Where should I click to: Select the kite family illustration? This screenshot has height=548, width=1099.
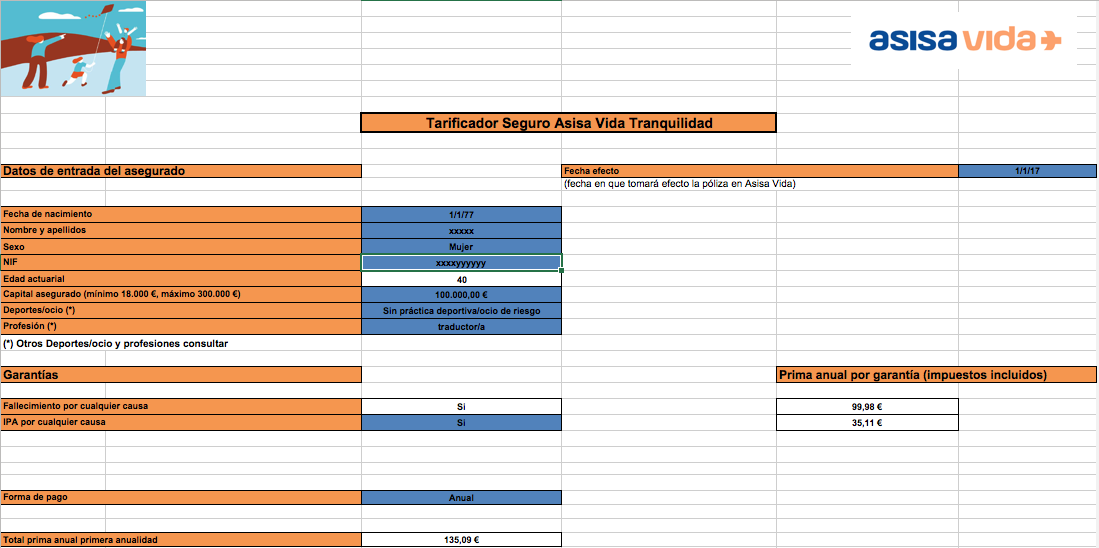(x=73, y=48)
